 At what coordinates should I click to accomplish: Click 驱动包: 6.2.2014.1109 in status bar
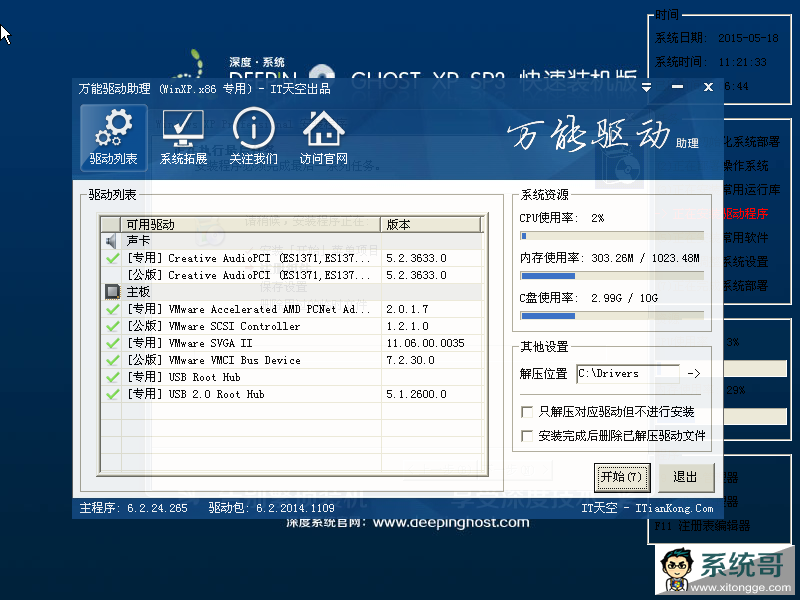pos(271,508)
